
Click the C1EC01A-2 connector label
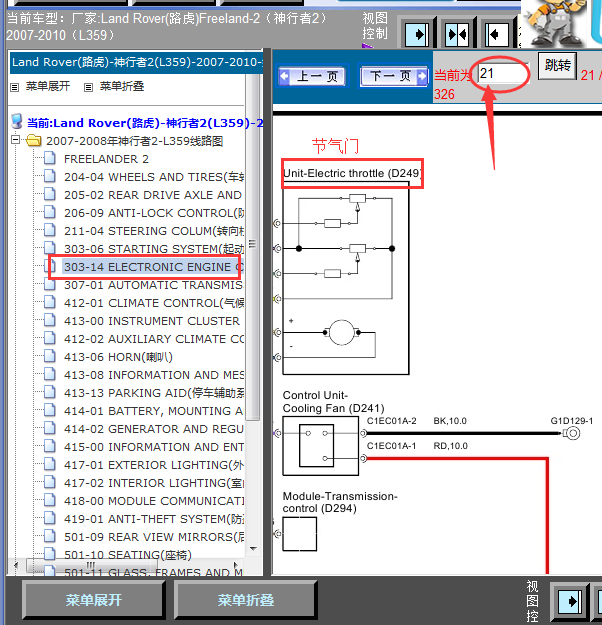391,421
